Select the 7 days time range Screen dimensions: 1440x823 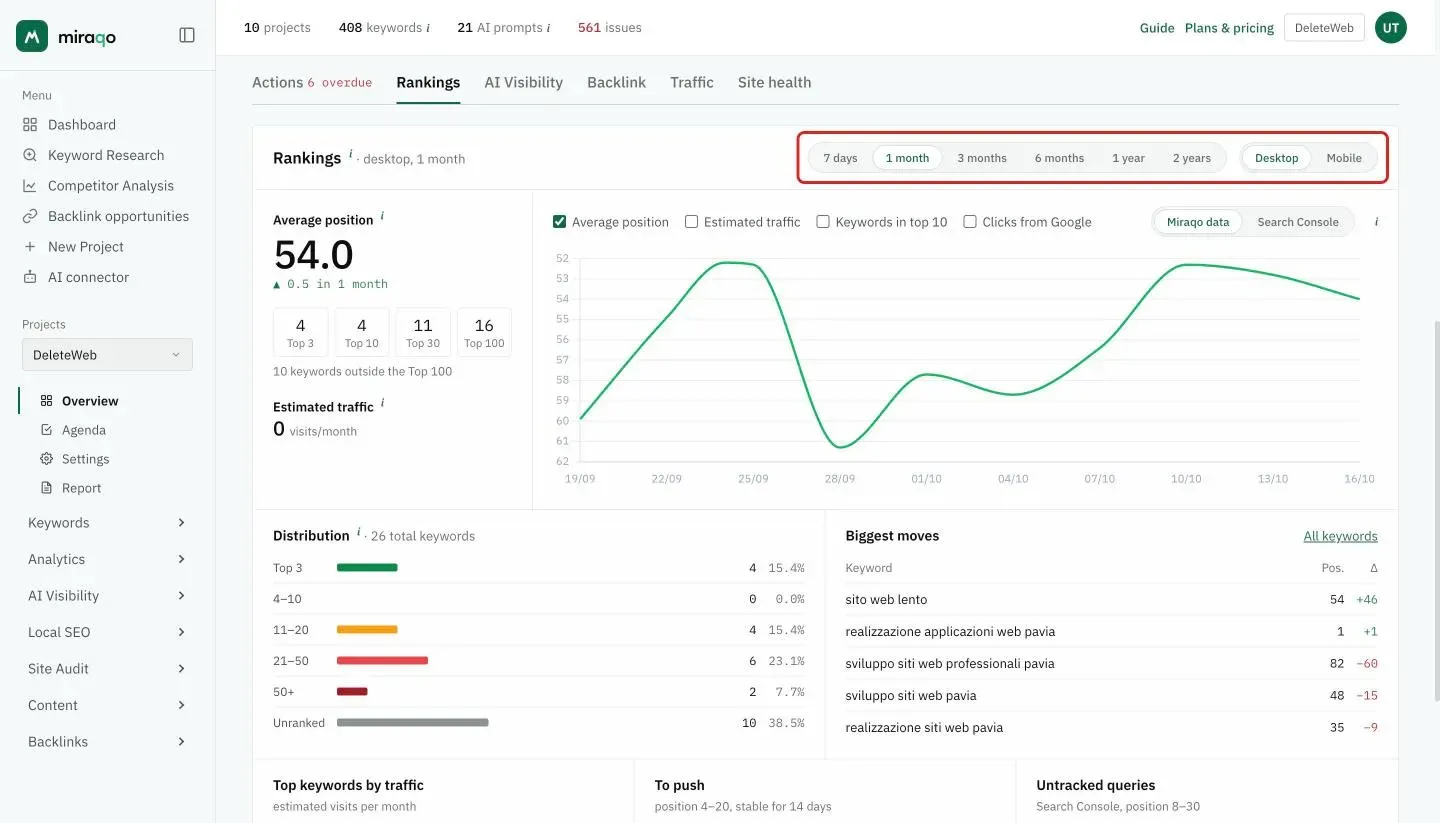click(x=840, y=158)
